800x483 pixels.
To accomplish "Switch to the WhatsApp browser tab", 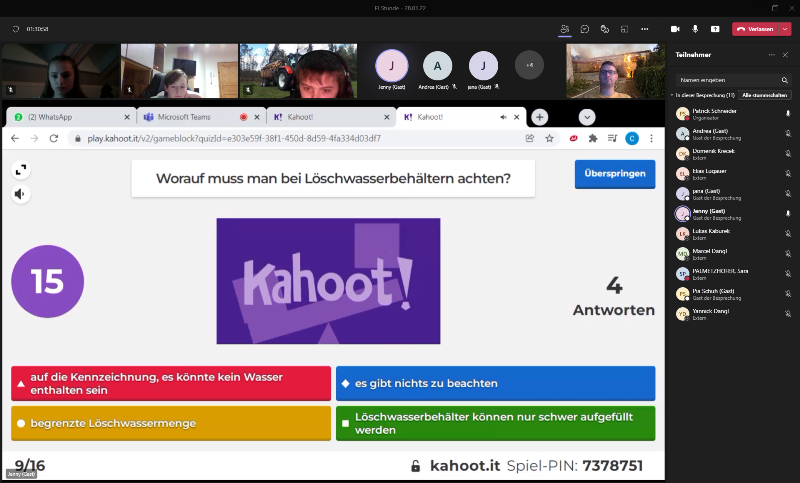I will pos(68,117).
